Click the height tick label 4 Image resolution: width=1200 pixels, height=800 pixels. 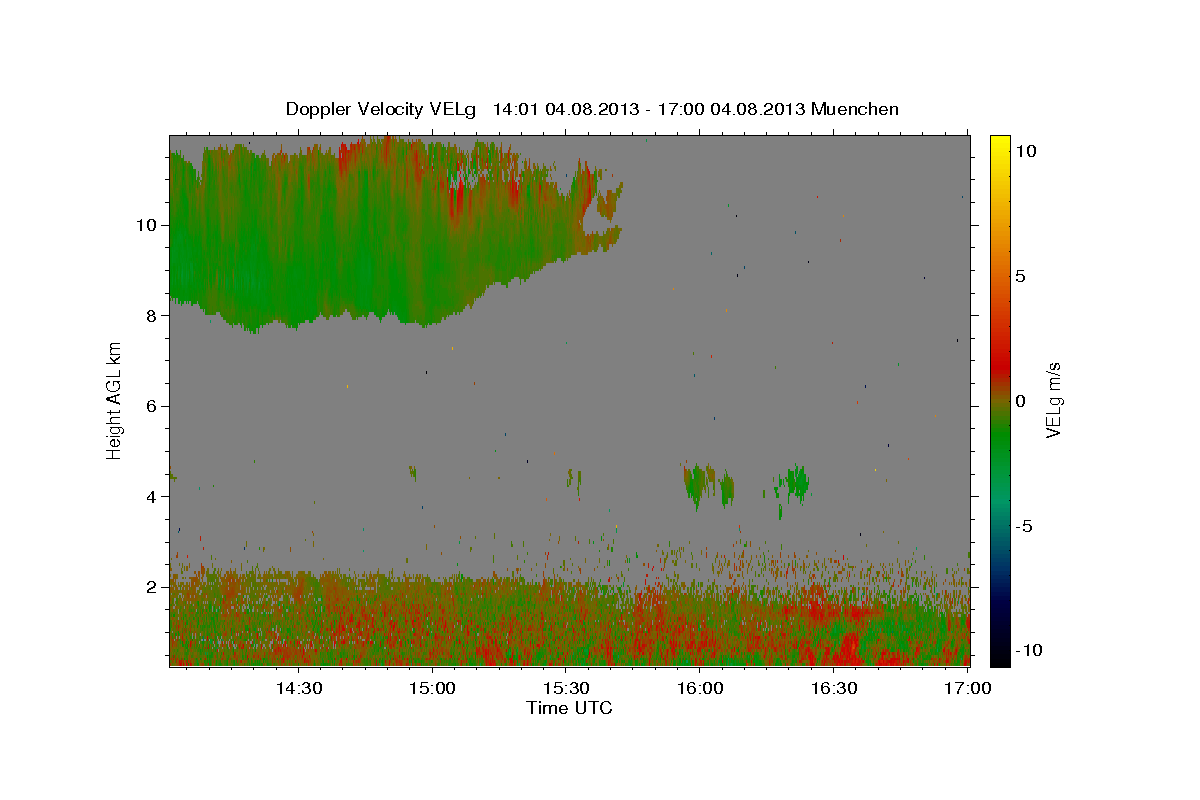point(154,496)
